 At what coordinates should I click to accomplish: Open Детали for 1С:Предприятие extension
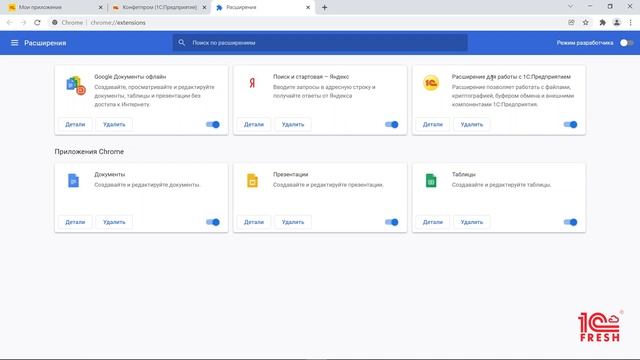[433, 124]
